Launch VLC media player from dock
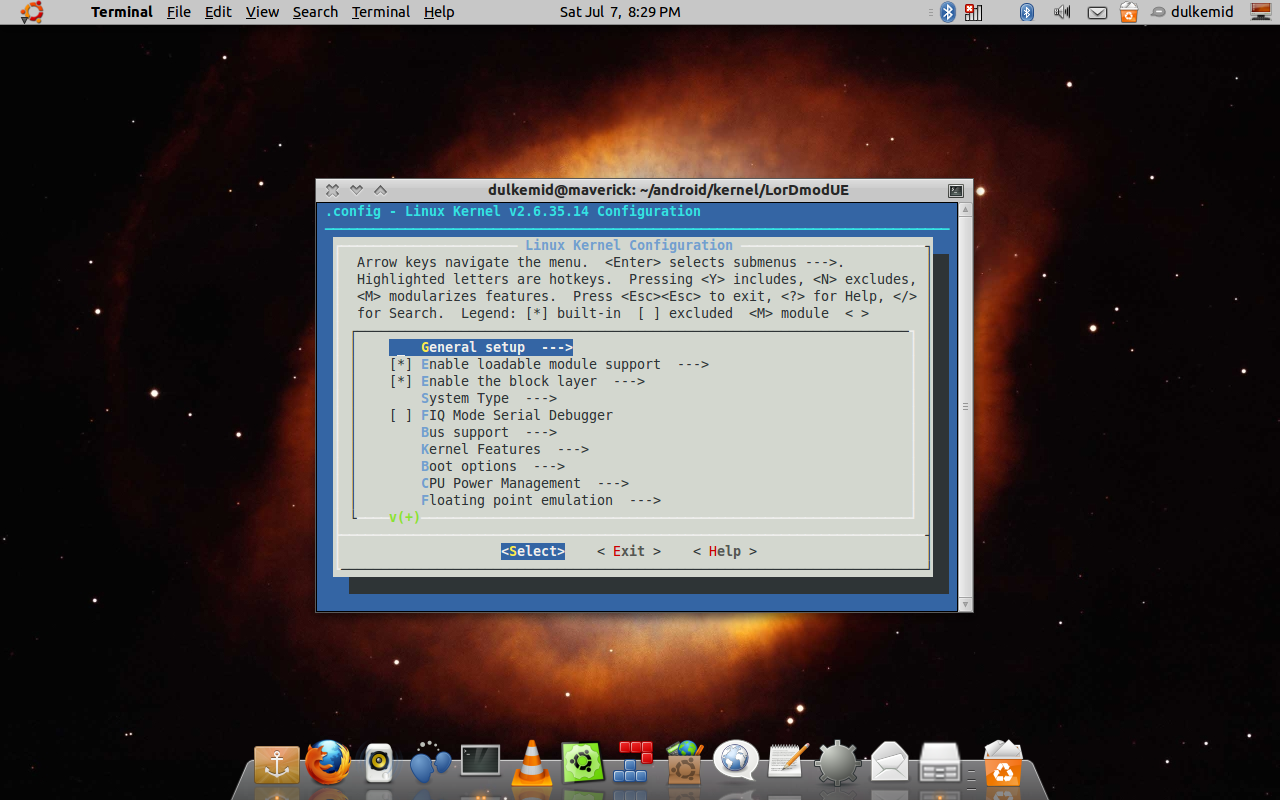 (x=531, y=764)
